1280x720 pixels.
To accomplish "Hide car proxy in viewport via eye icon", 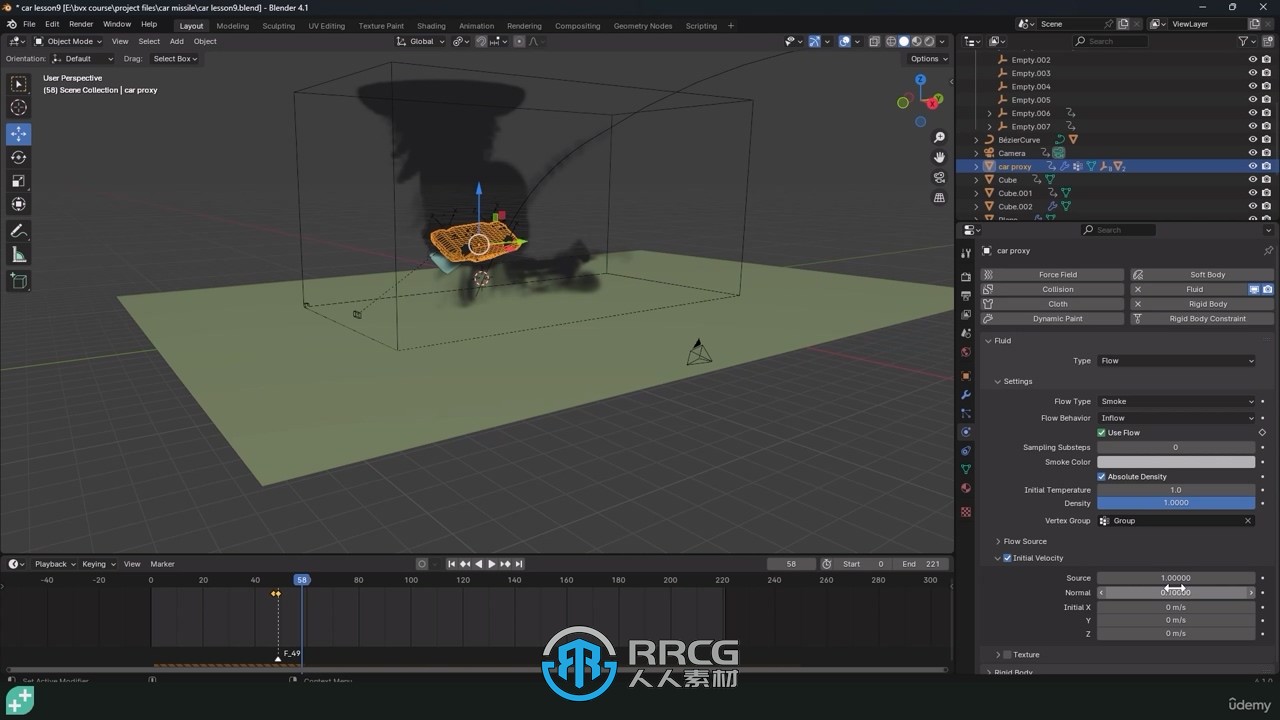I will 1252,167.
